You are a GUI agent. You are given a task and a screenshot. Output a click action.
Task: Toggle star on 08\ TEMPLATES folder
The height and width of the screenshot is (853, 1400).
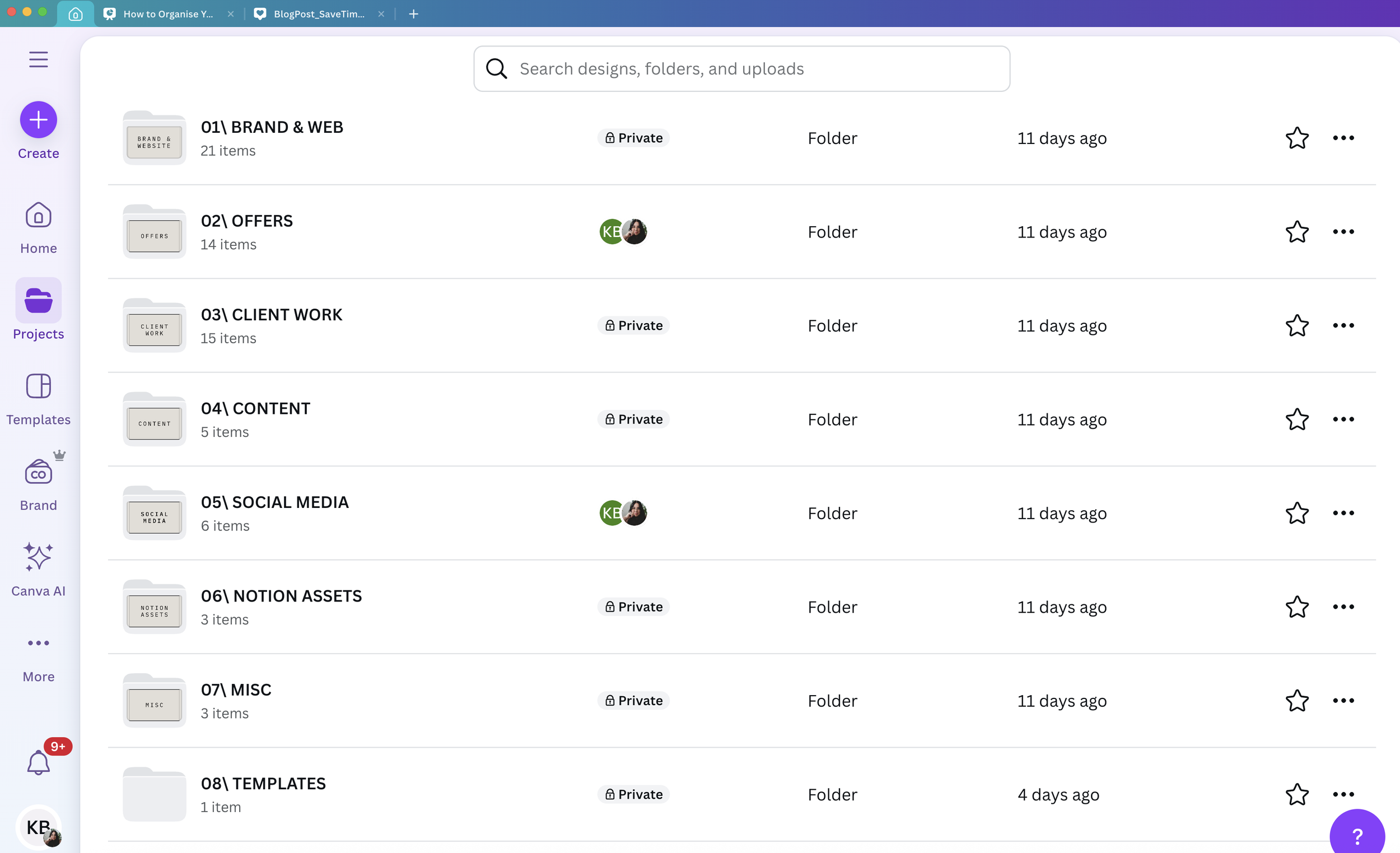[x=1297, y=794]
